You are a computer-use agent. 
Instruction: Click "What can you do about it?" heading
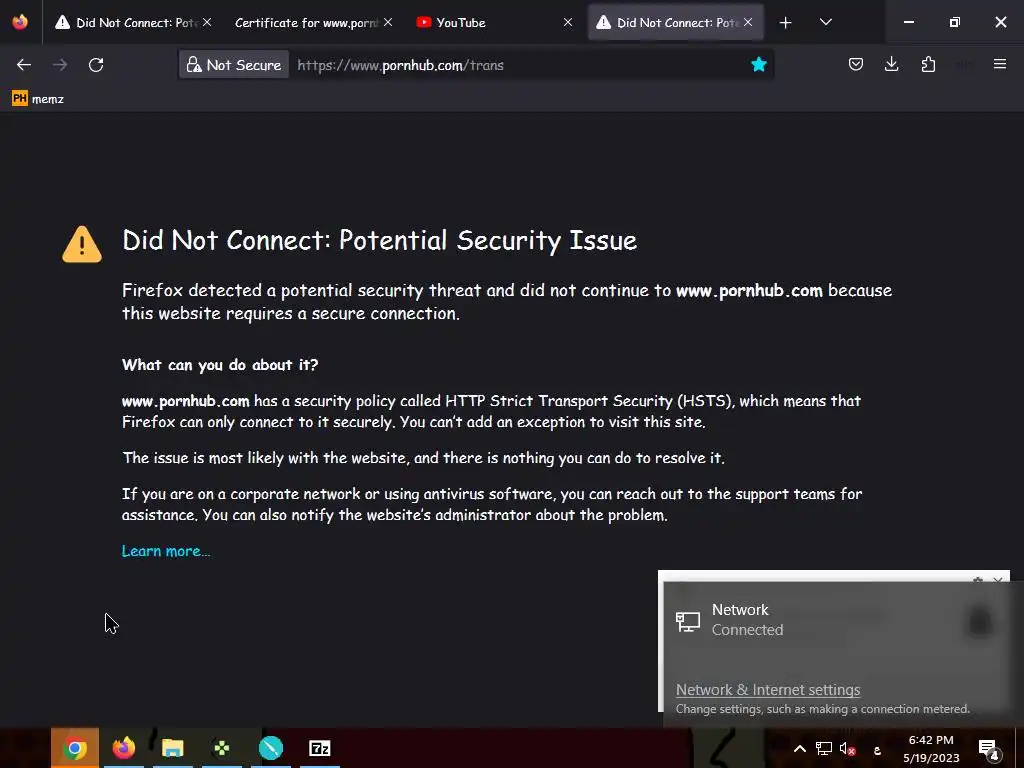pos(219,364)
